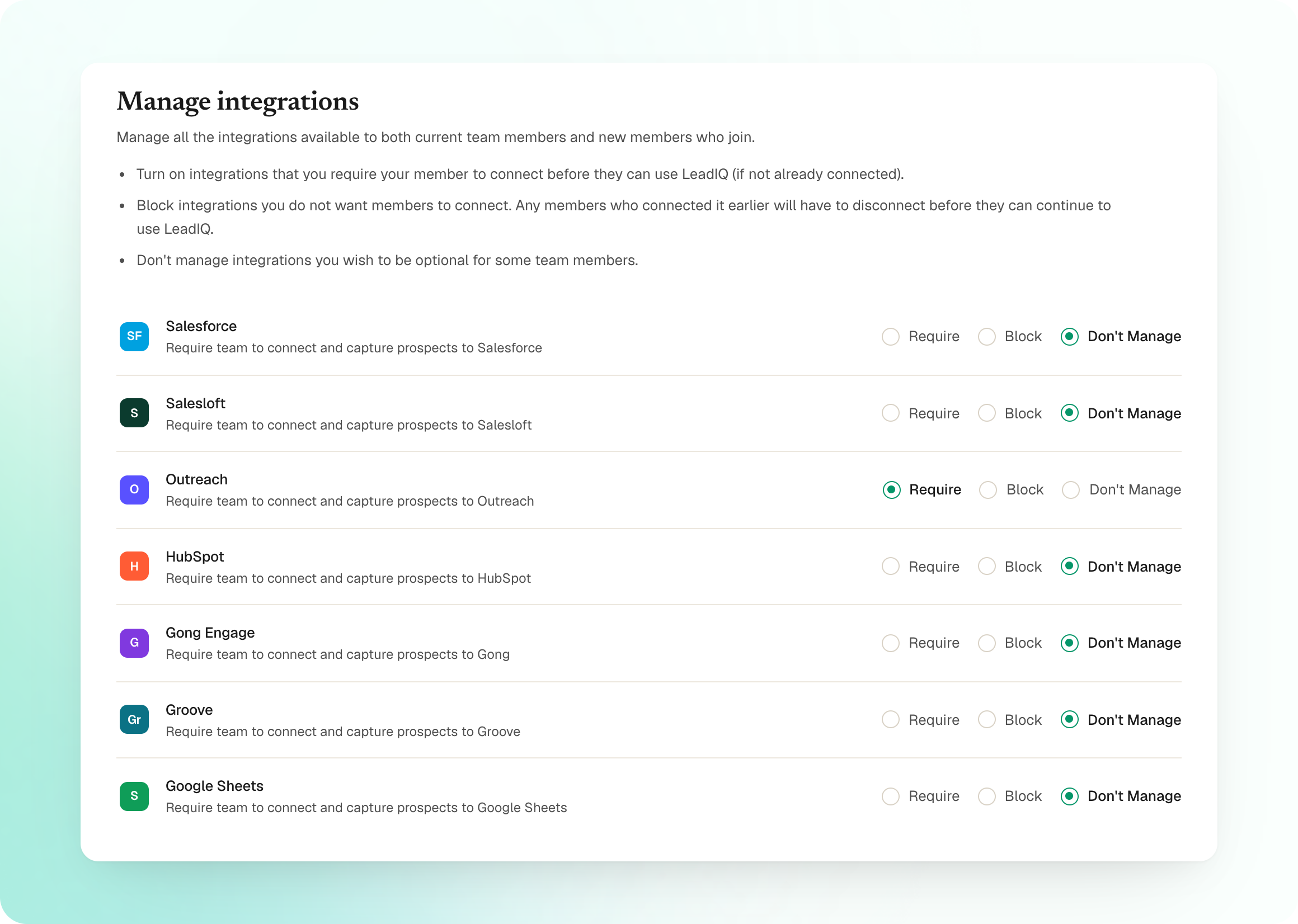This screenshot has height=924, width=1298.
Task: Click the 'Turn on integrations' bullet text
Action: coord(520,174)
